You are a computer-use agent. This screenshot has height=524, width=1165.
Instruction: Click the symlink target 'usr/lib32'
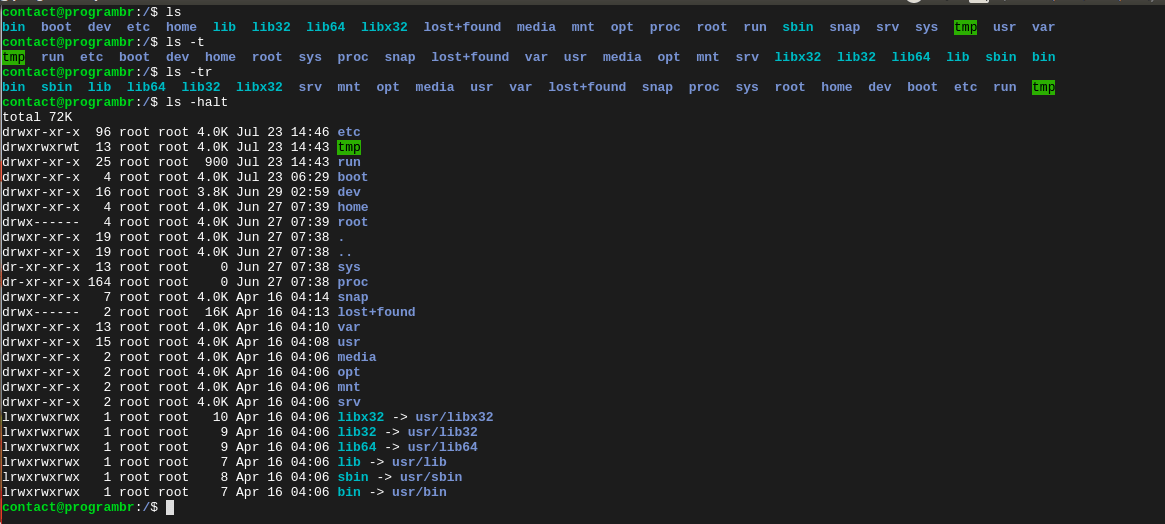(x=442, y=432)
